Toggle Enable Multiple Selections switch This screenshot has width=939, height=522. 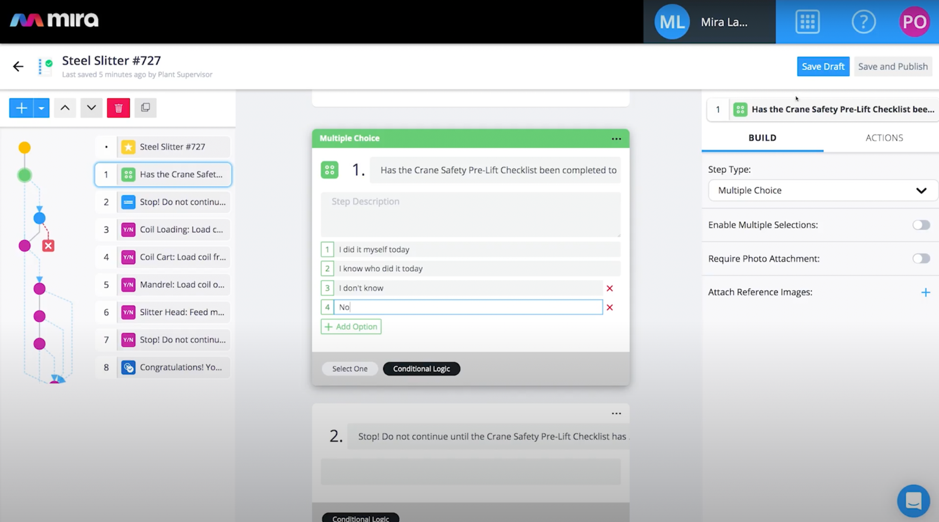(921, 225)
